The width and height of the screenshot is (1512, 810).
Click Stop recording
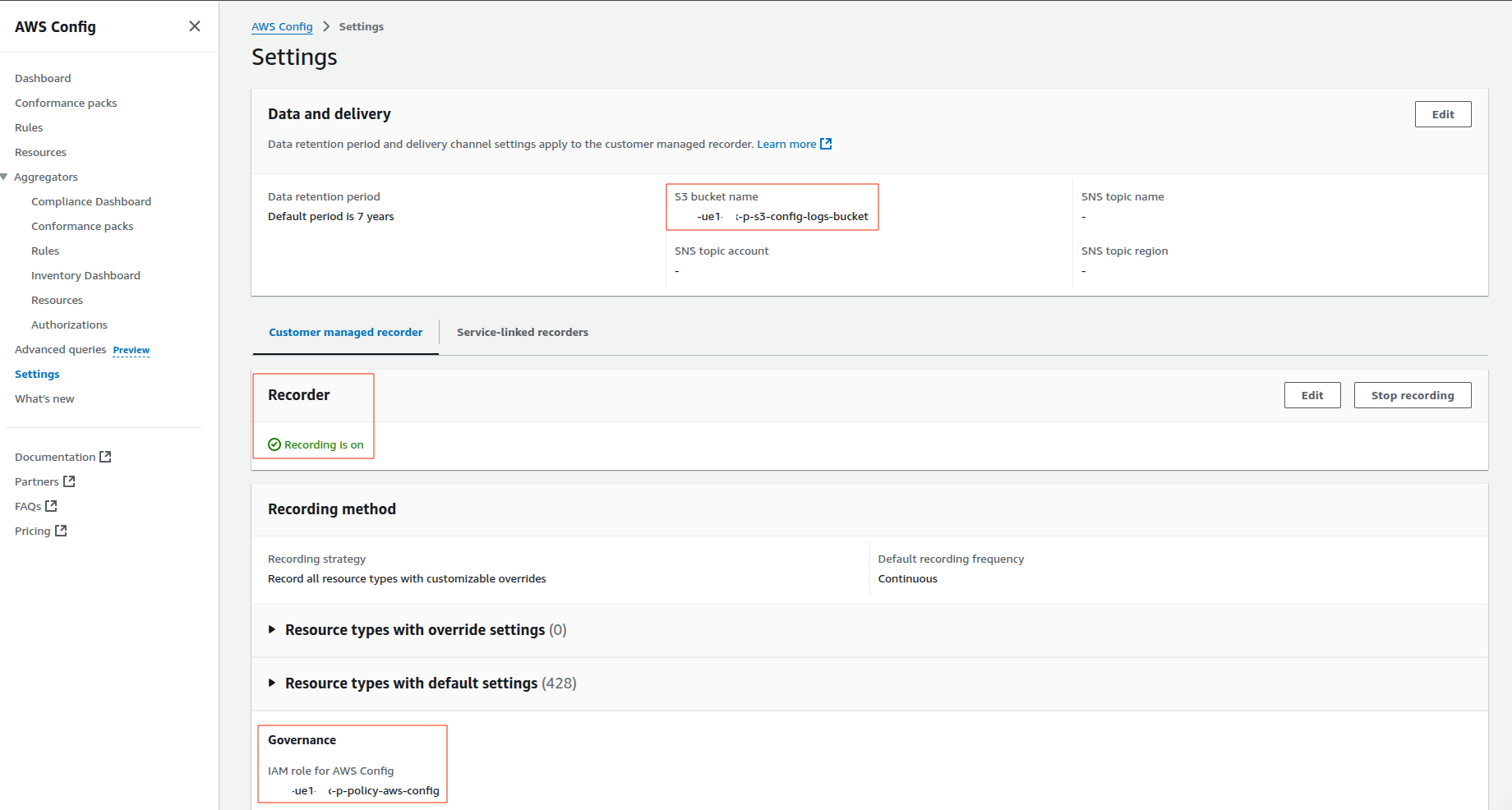1412,394
